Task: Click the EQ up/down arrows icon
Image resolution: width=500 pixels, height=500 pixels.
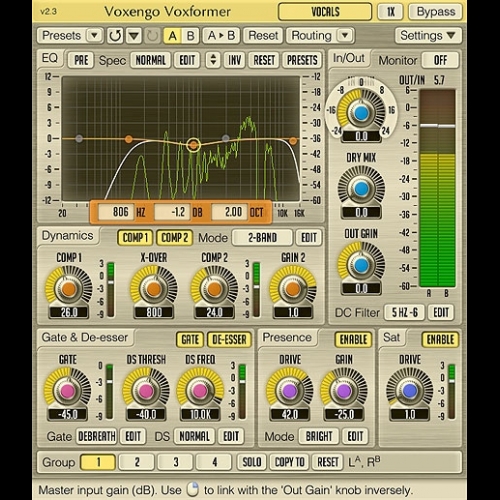Action: point(213,60)
